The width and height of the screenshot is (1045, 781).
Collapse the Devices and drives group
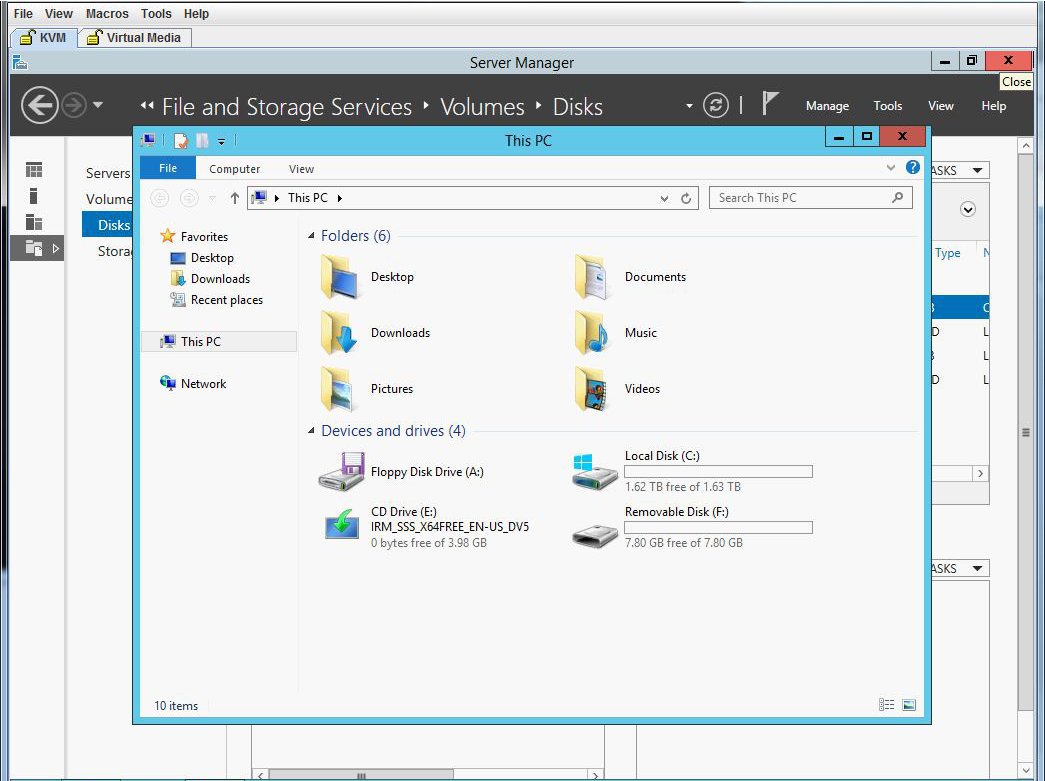click(x=311, y=431)
